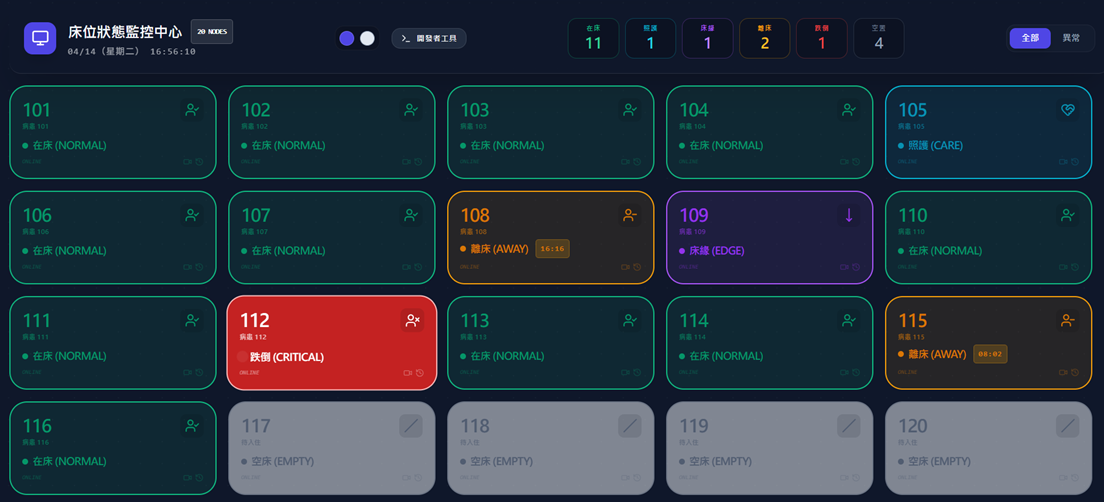Click the person-check icon on bed 106
Viewport: 1104px width, 502px height.
[192, 215]
